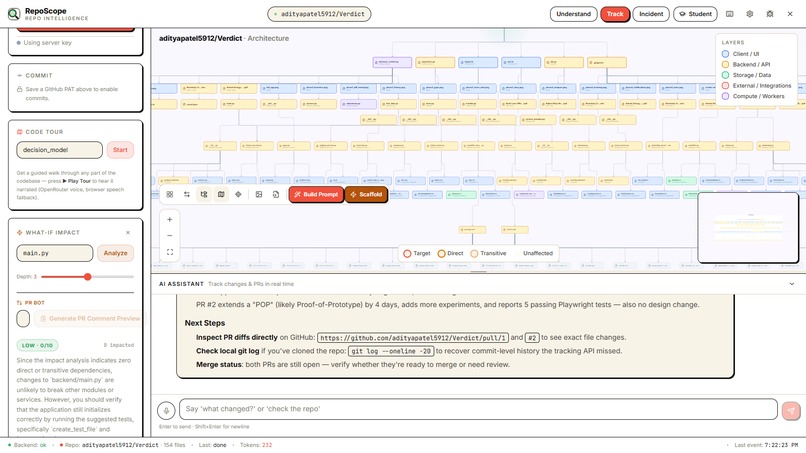Zoom out of the architecture graph
Viewport: 806px width, 453px height.
click(x=170, y=235)
